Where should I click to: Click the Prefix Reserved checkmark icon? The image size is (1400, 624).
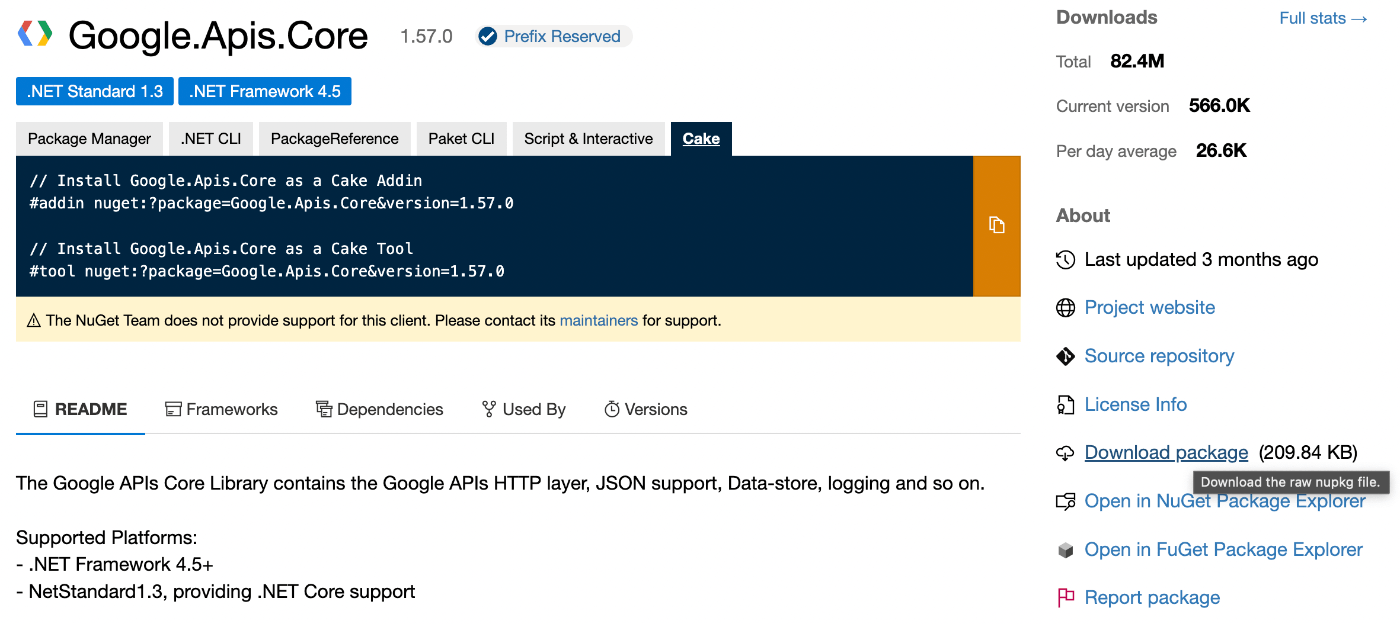(488, 37)
